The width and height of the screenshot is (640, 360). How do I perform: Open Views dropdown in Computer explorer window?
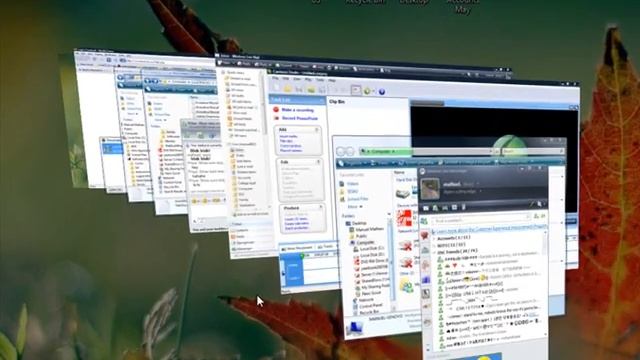click(x=381, y=163)
